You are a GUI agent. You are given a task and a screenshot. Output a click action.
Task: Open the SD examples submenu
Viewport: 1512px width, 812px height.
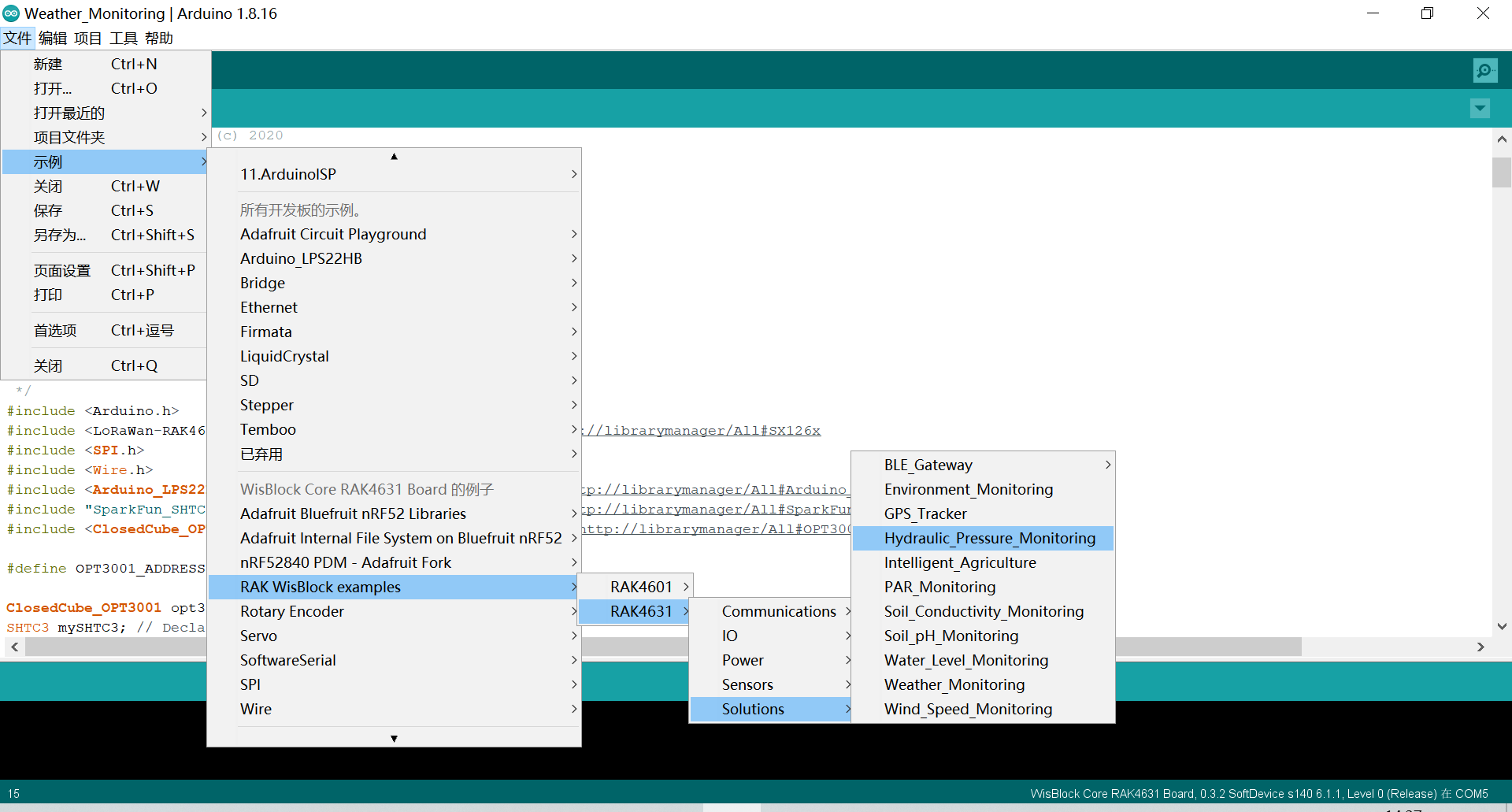pos(395,380)
